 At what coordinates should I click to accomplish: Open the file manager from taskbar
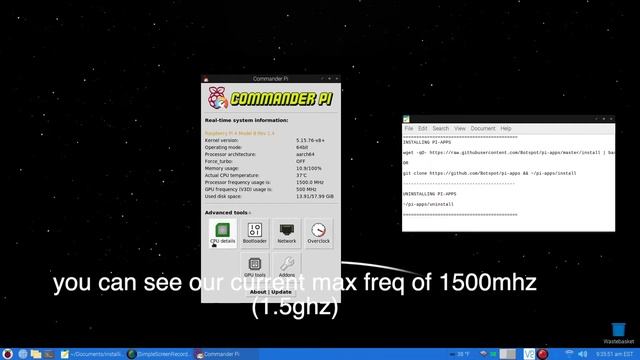[36, 354]
